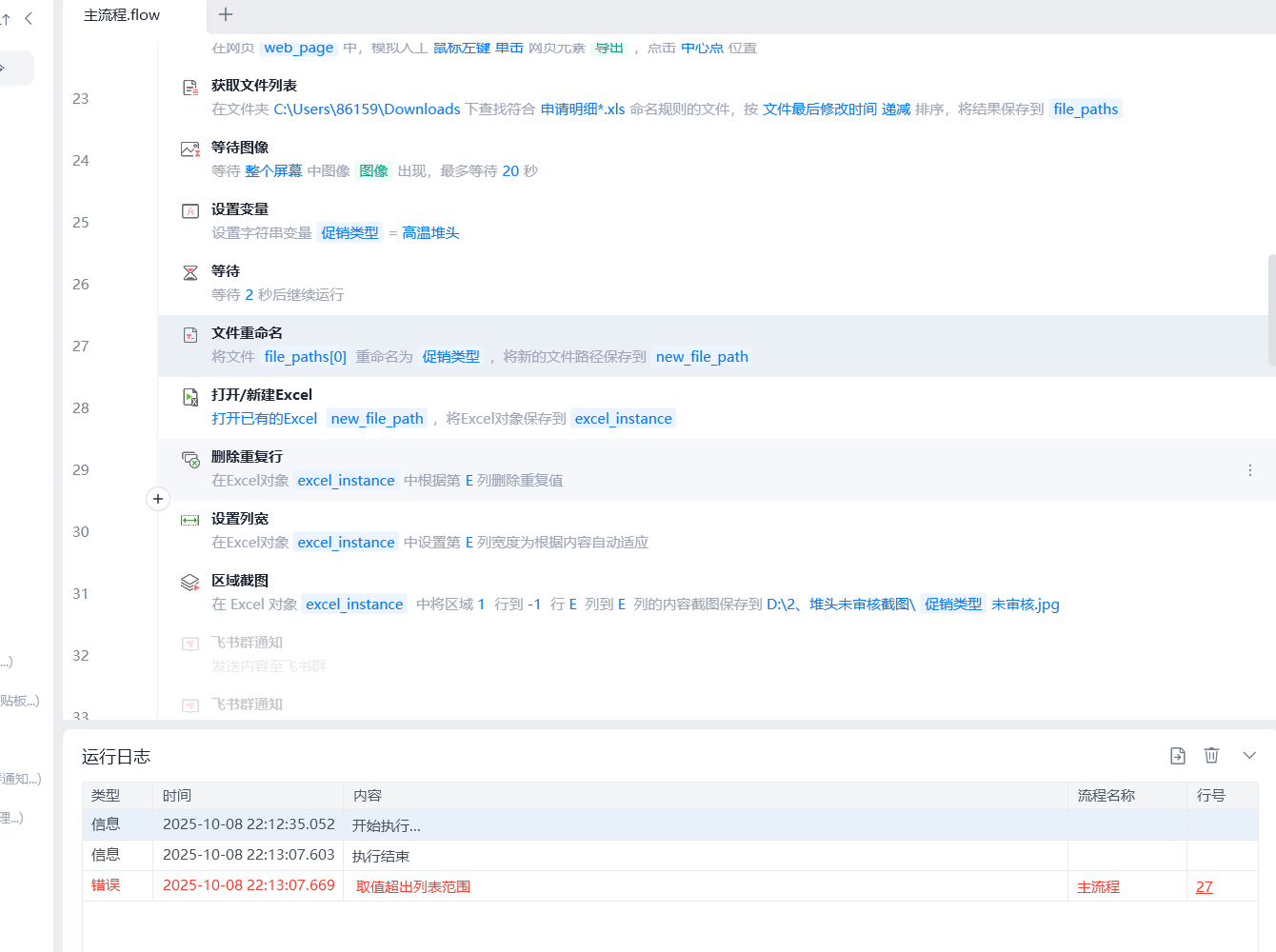
Task: Export the run log with file icon
Action: click(1178, 755)
